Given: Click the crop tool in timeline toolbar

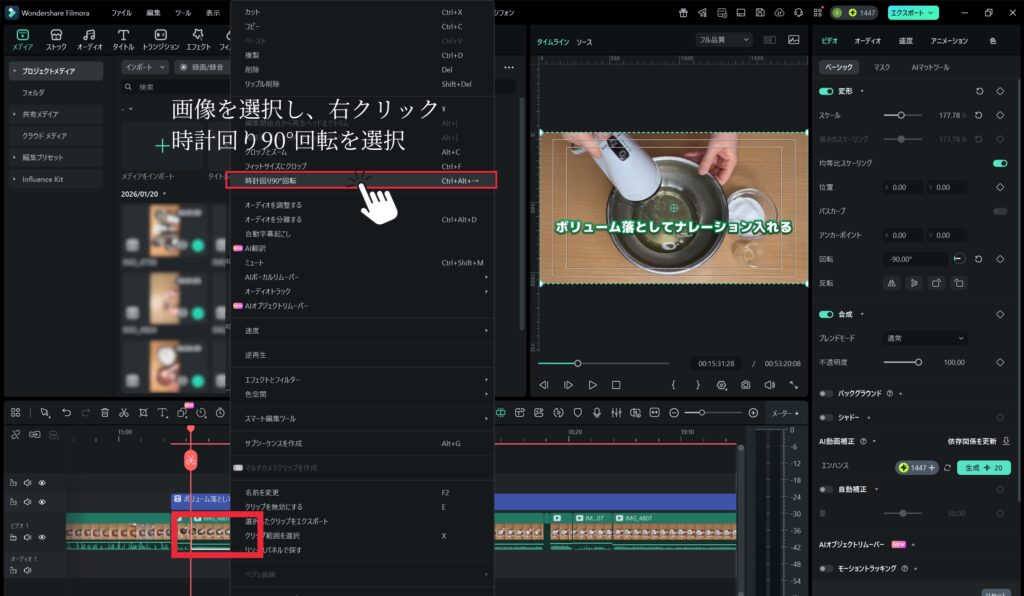Looking at the screenshot, I should [x=143, y=412].
